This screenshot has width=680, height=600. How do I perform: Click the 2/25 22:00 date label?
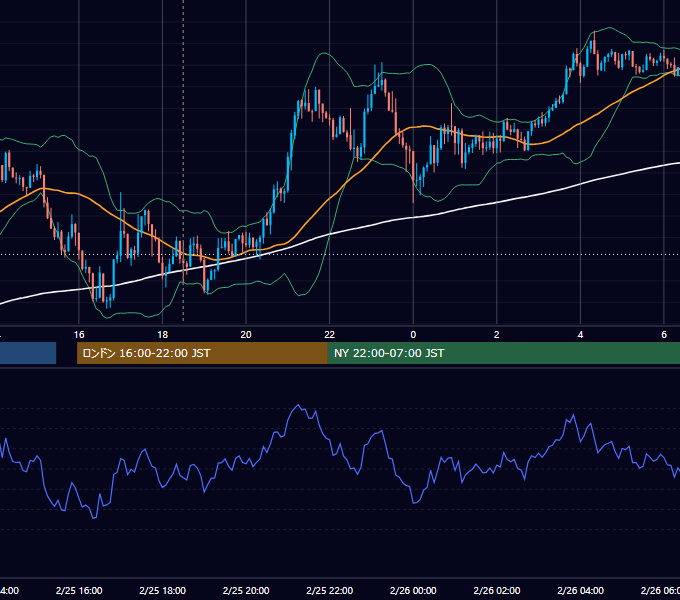coord(330,590)
